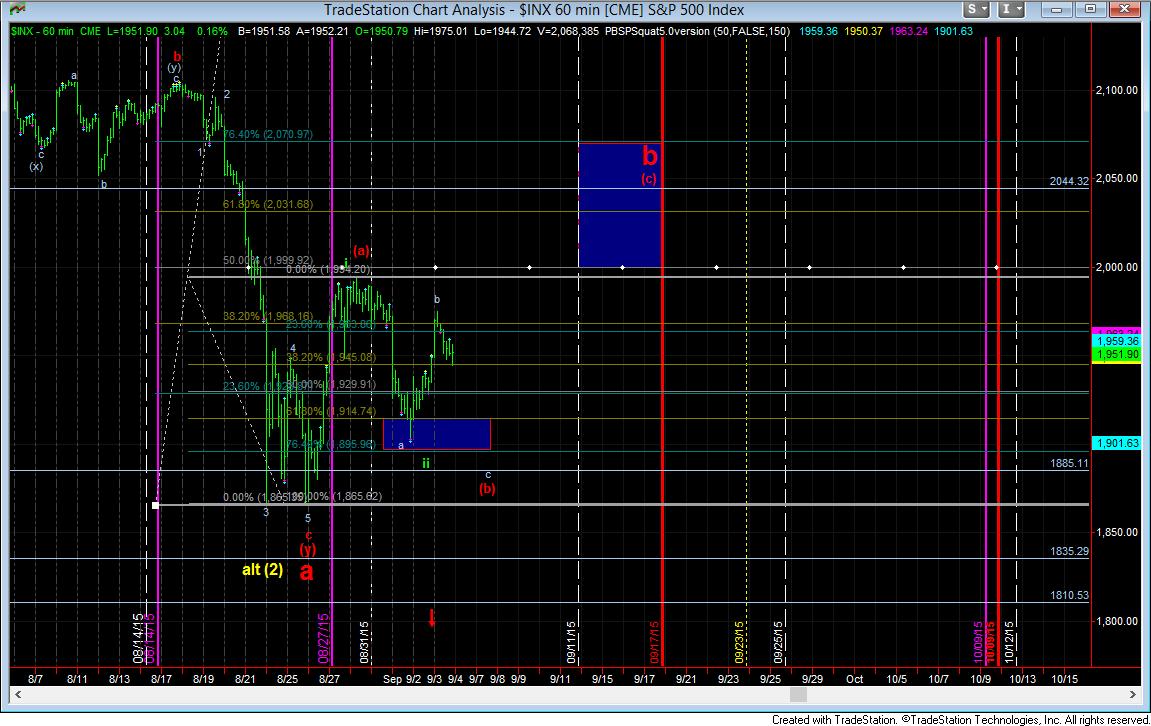Click the green 'ii' wave label

pos(426,463)
